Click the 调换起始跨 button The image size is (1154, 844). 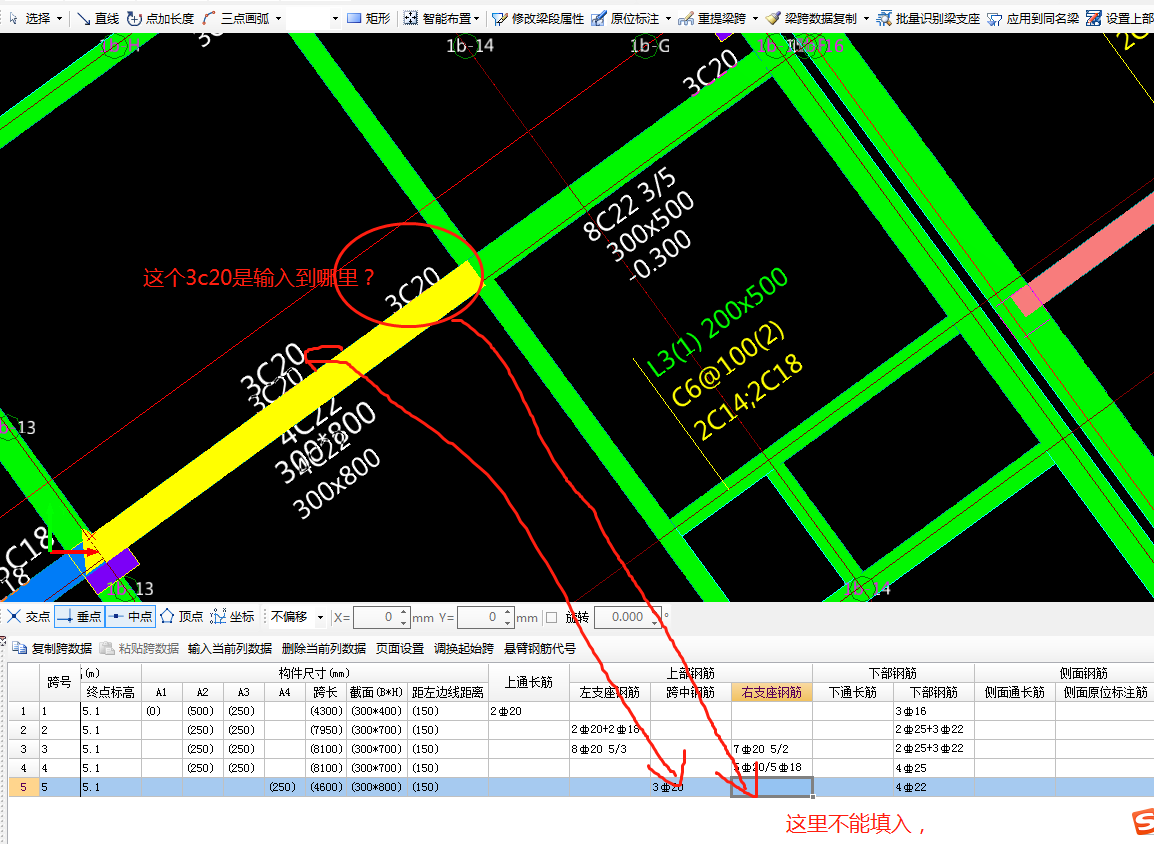(x=464, y=648)
